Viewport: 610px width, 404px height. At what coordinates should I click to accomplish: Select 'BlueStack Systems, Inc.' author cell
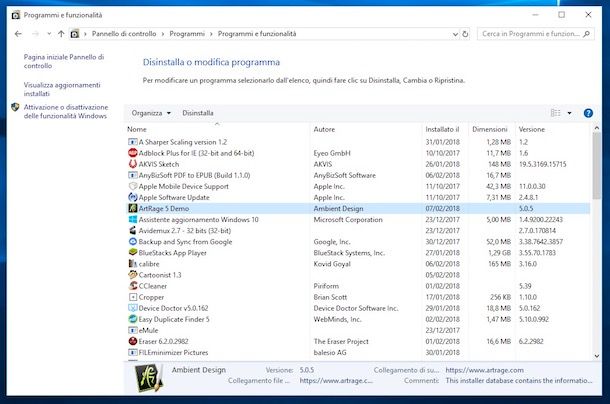[x=349, y=253]
